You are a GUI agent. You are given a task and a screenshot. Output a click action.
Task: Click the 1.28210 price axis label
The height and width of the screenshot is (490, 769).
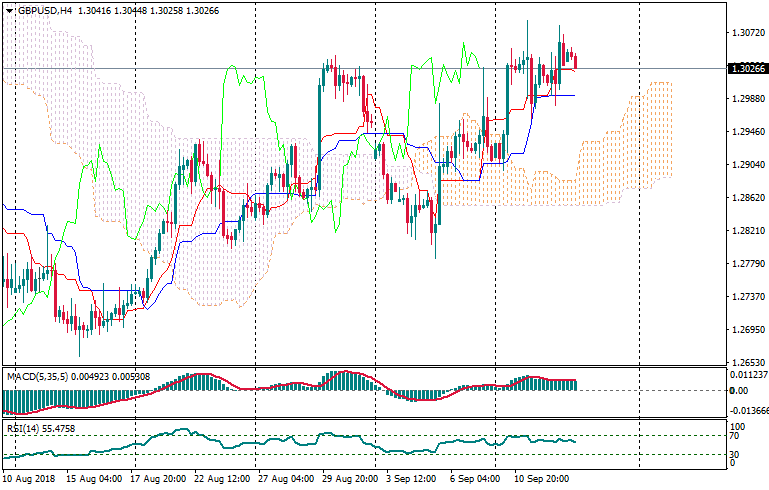pos(745,231)
